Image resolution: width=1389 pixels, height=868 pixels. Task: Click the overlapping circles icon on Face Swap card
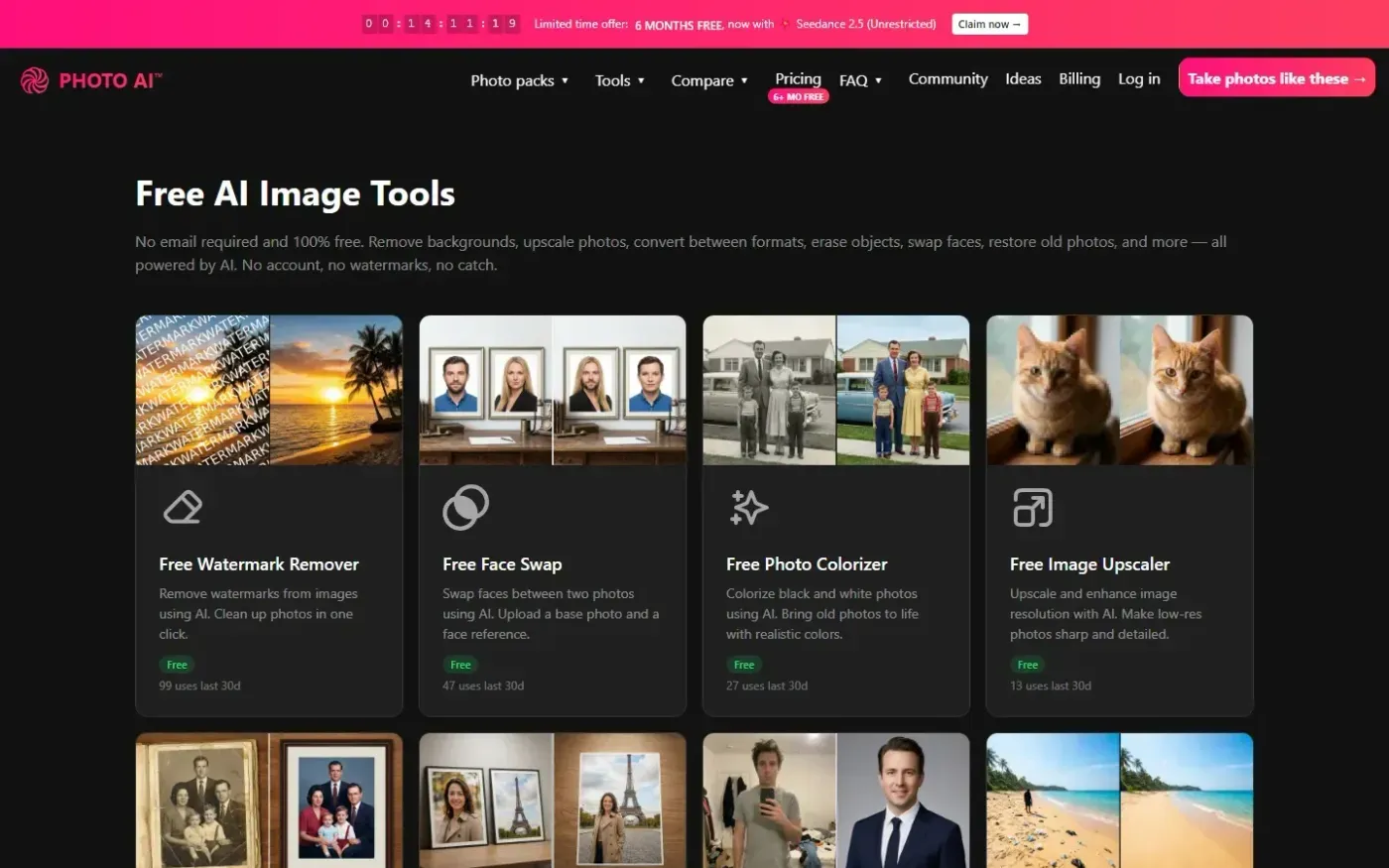[465, 507]
